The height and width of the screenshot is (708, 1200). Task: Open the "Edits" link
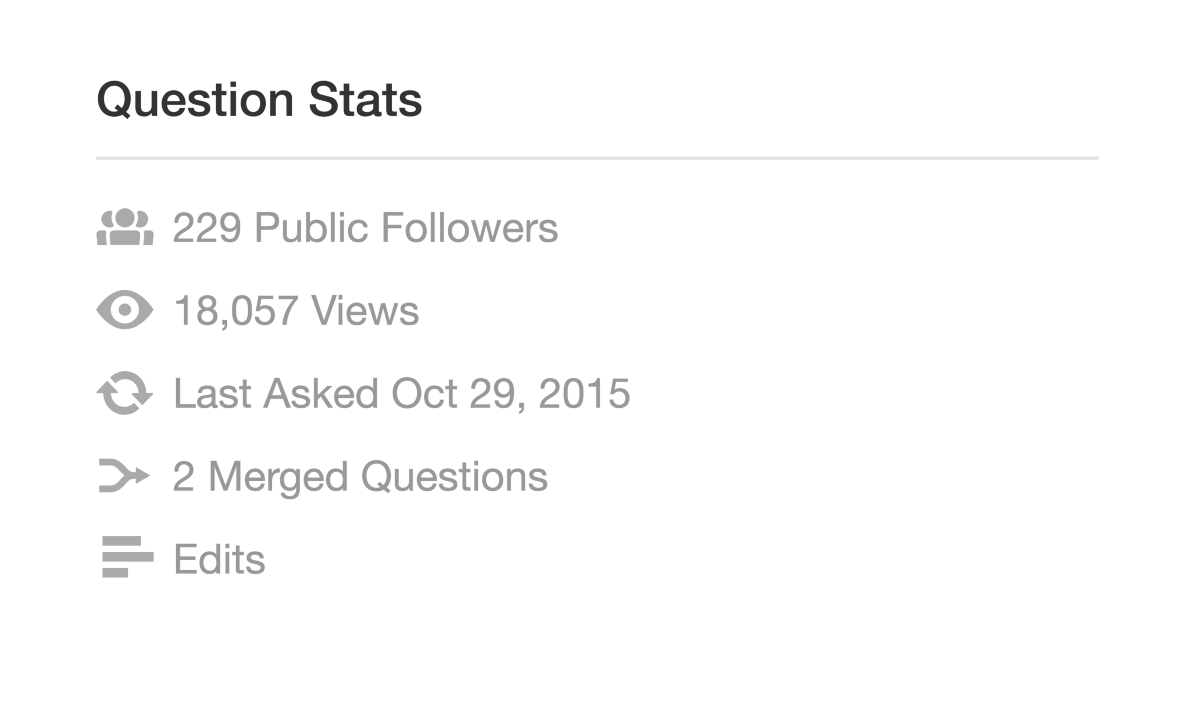point(219,559)
